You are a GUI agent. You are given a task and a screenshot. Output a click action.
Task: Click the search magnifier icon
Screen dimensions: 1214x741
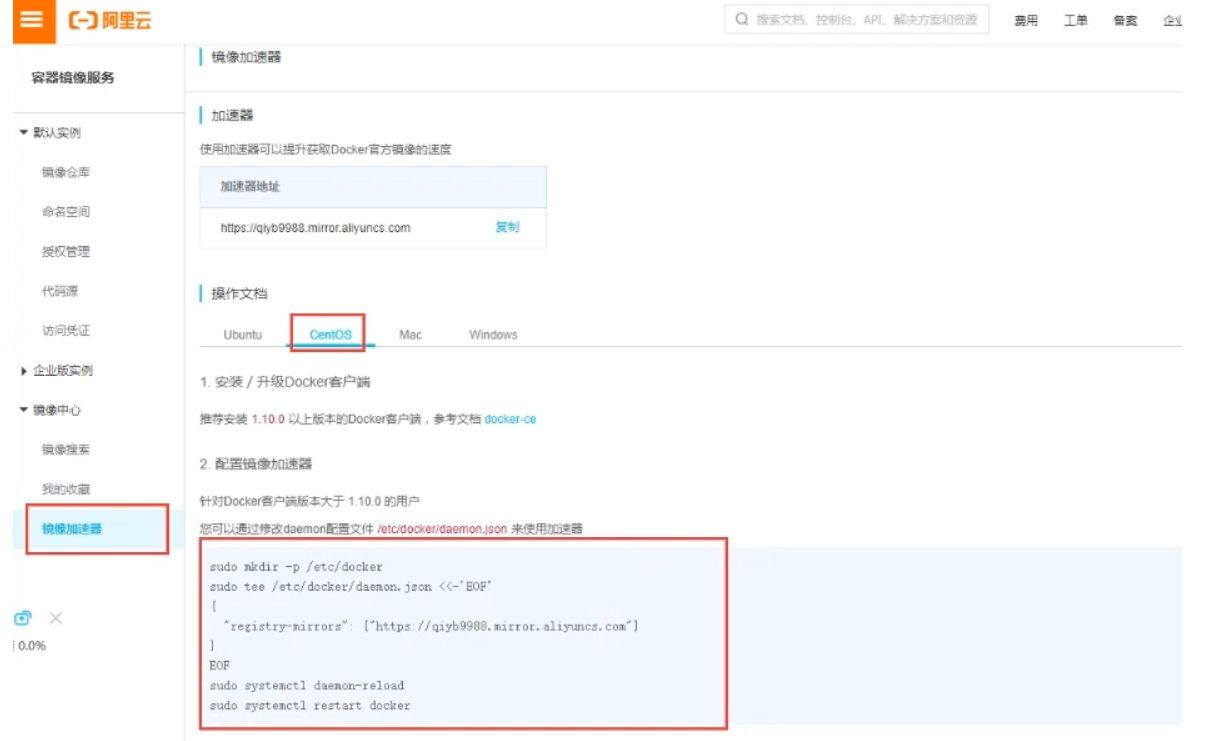(741, 20)
